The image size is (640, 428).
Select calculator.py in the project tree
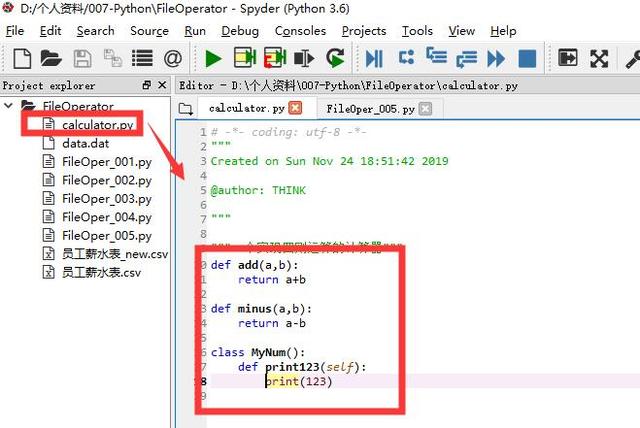(98, 125)
